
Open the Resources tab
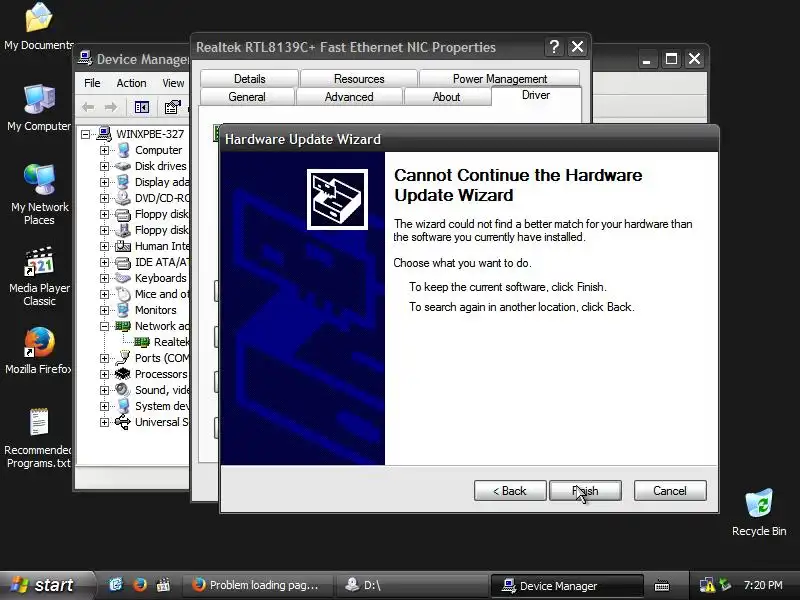pos(359,79)
